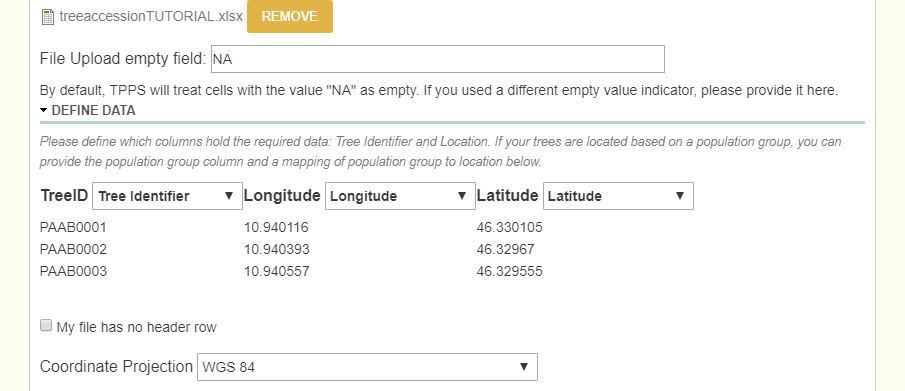905x391 pixels.
Task: Open the Coordinate Projection dropdown
Action: pos(367,367)
